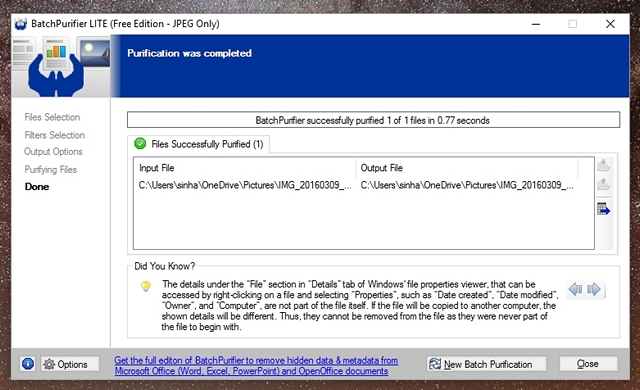The height and width of the screenshot is (390, 640).
Task: Click the Output File column header
Action: tap(467, 168)
